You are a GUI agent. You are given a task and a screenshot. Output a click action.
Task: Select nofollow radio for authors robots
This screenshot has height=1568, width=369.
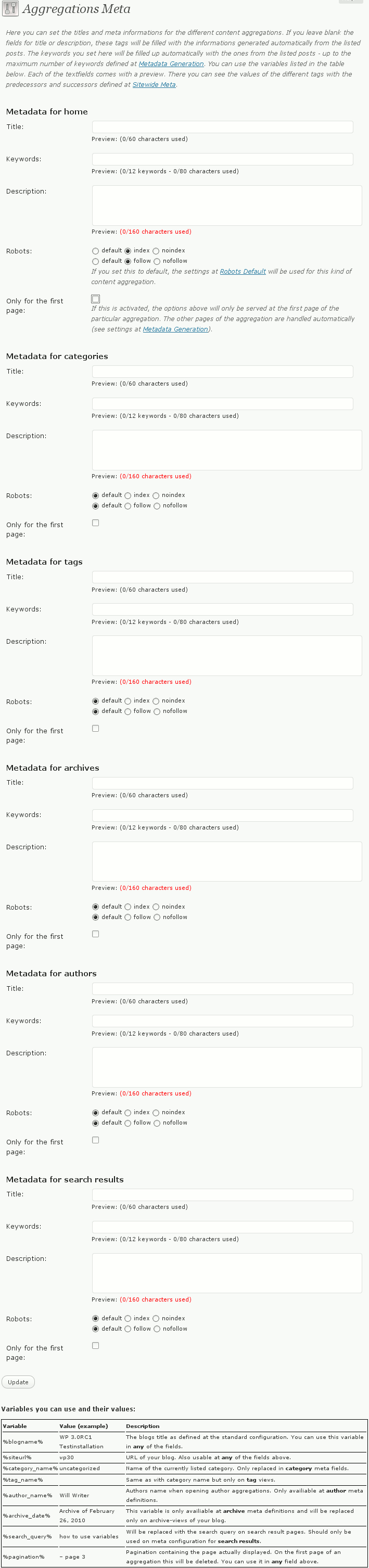click(157, 1123)
